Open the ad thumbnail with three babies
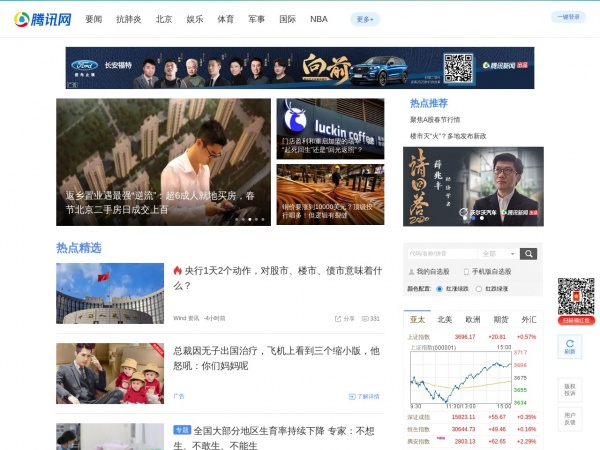600x450 pixels. pos(110,373)
